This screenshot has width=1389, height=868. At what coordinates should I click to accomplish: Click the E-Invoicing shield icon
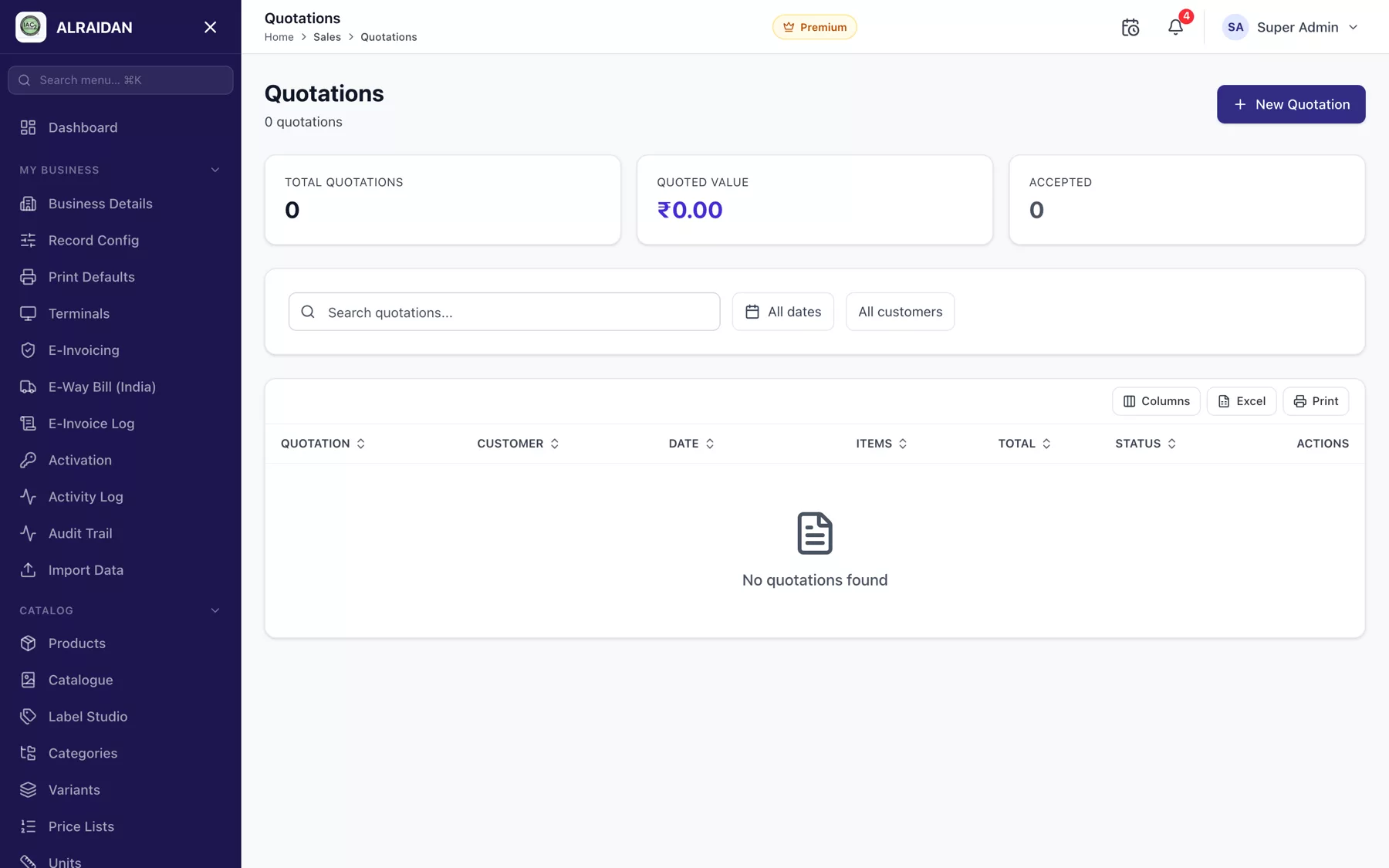28,350
